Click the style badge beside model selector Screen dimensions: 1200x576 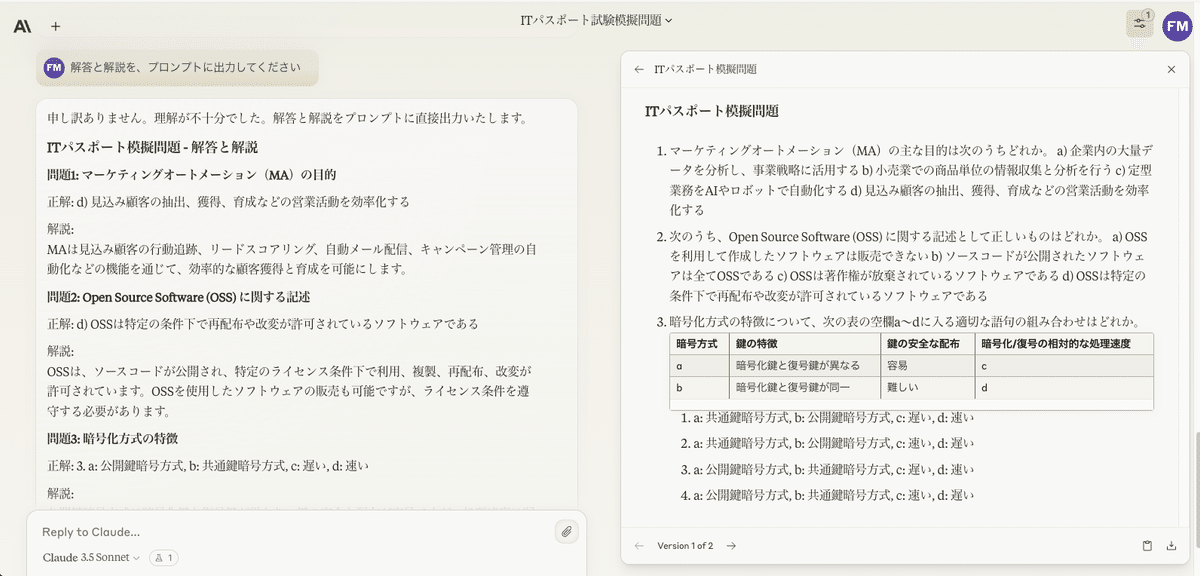tap(163, 557)
